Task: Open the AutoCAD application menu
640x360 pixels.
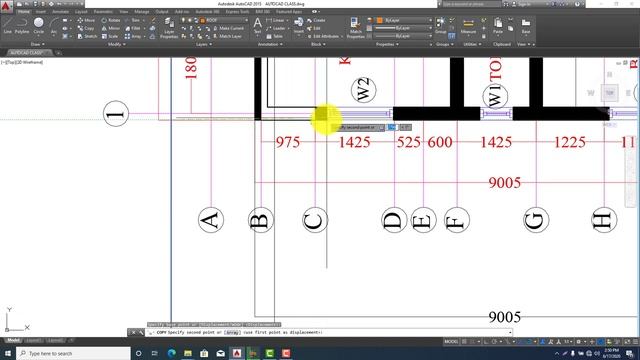Action: 6,6
